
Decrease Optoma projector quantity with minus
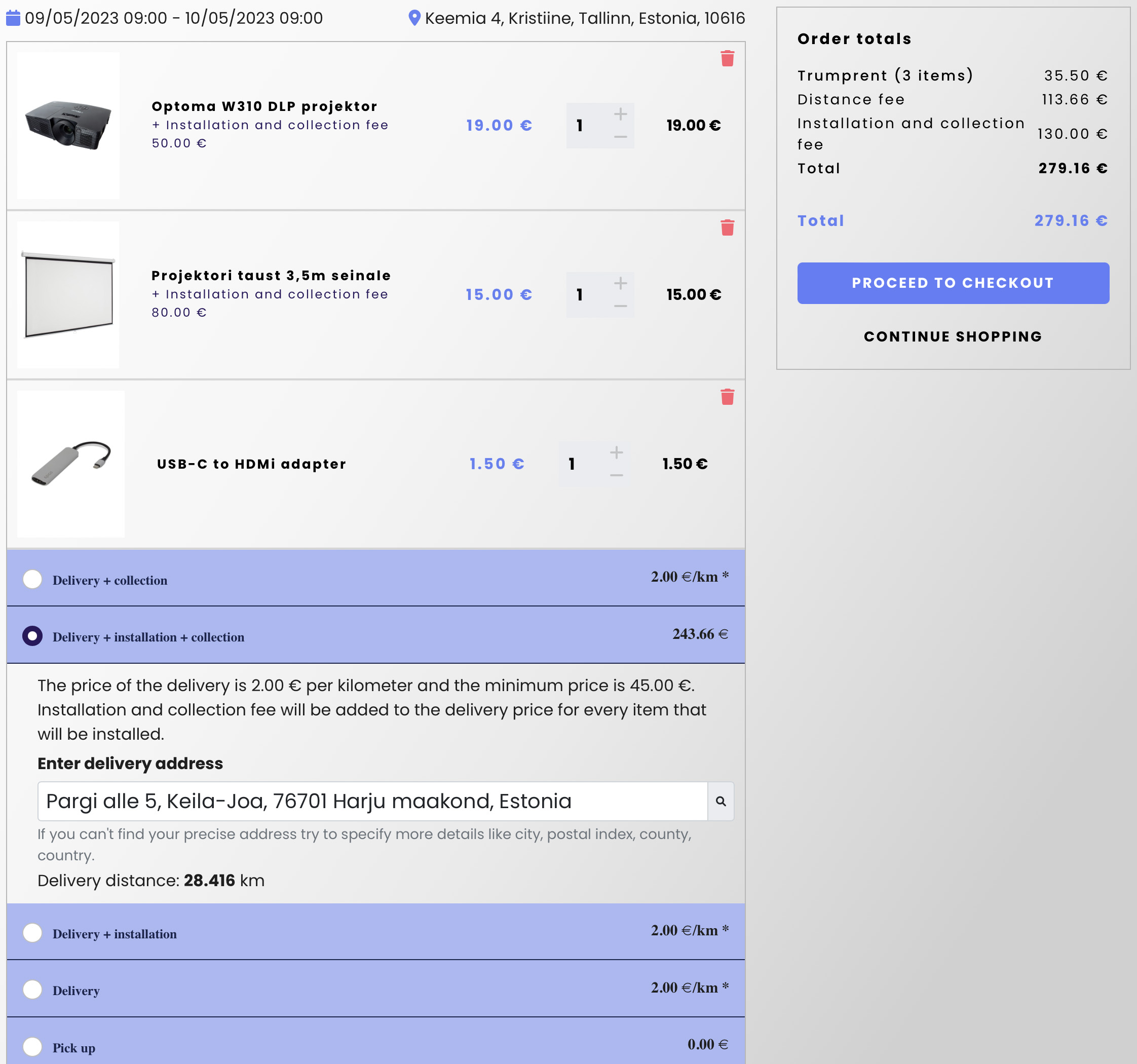(621, 137)
